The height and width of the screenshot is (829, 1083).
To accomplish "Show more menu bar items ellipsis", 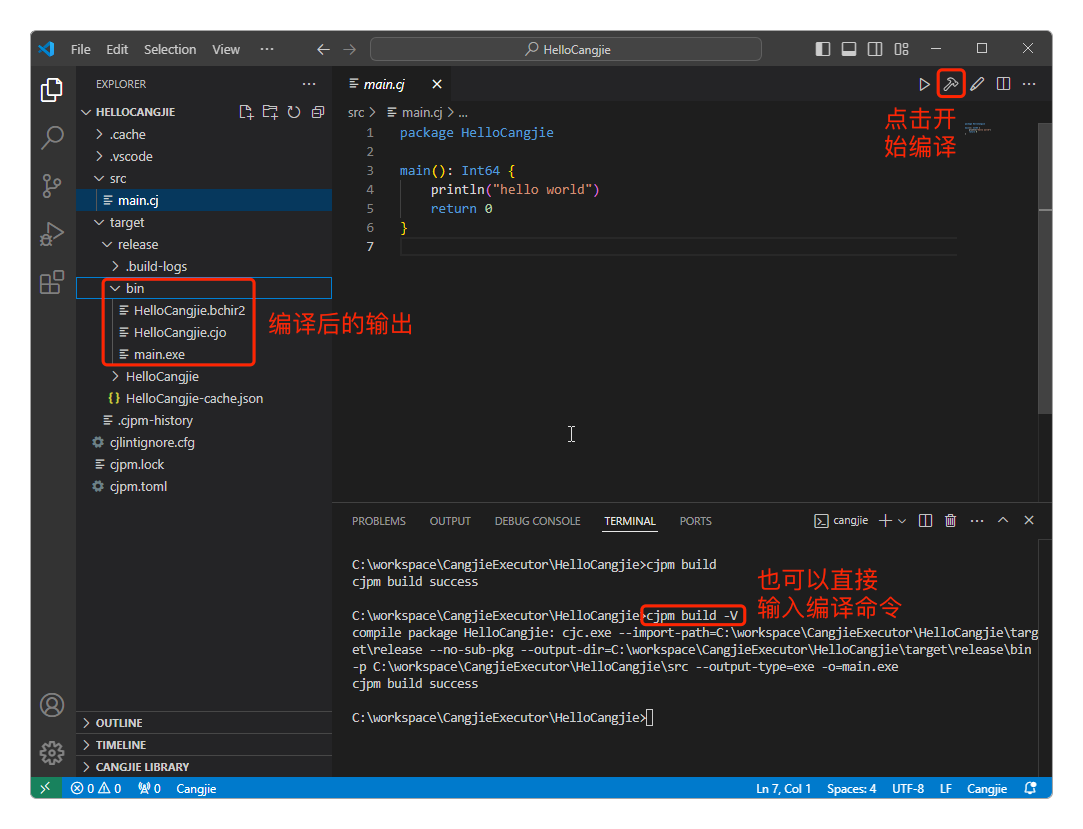I will click(267, 50).
